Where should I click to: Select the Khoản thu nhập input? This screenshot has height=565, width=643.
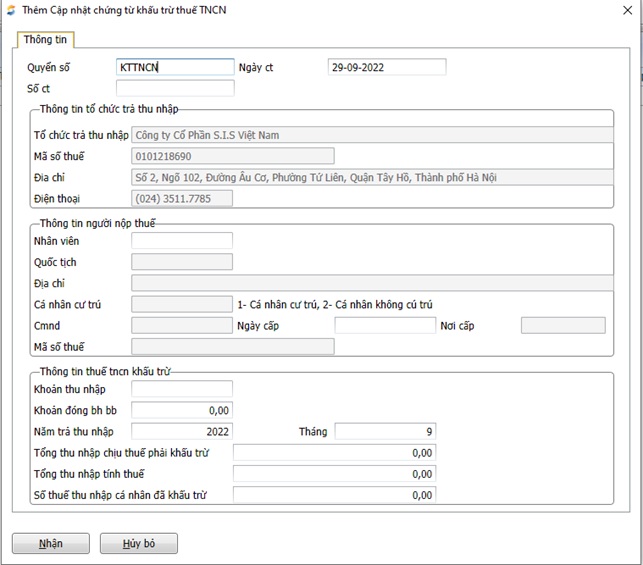pyautogui.click(x=182, y=389)
